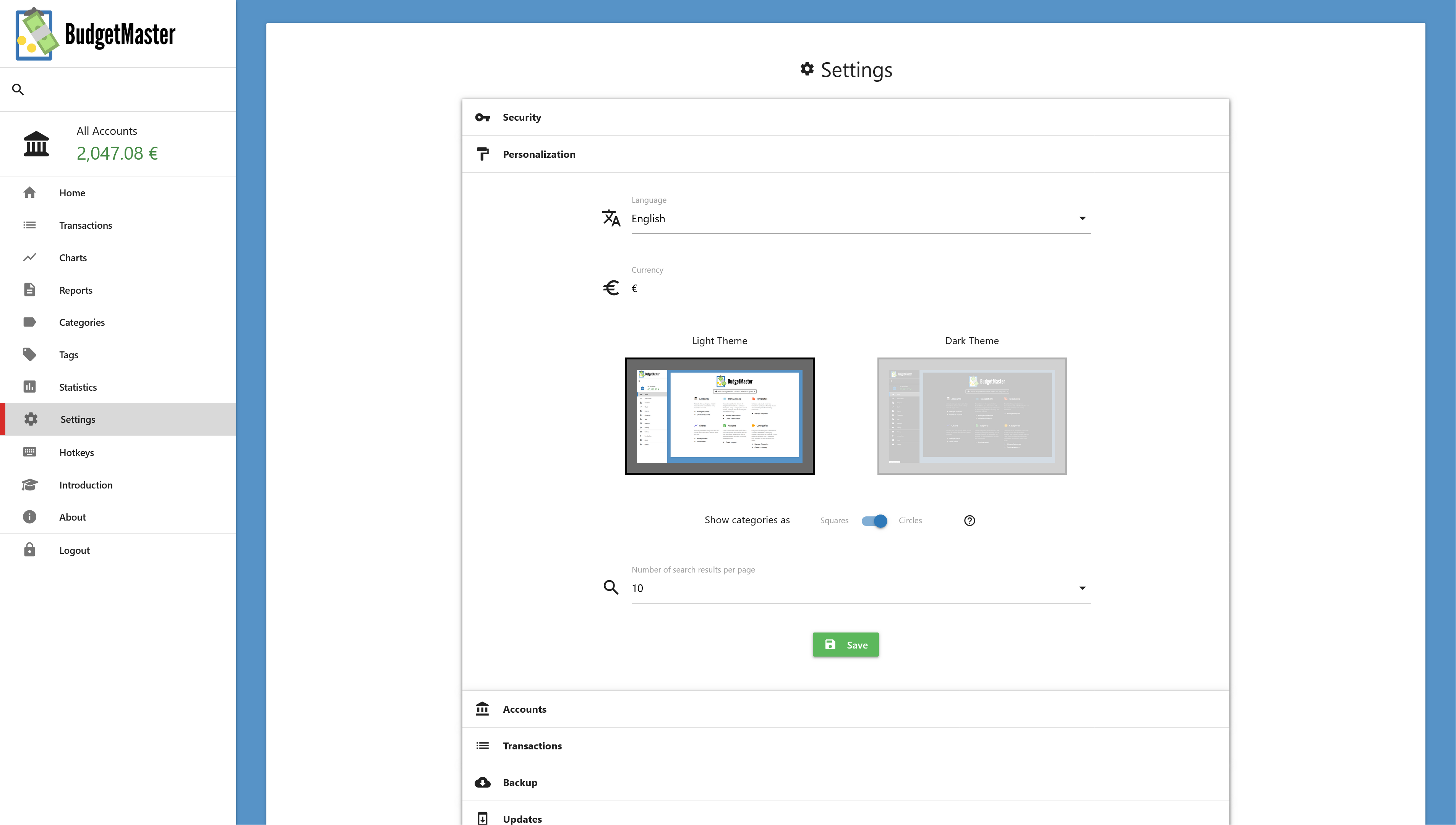Click the category shape help question icon

(x=969, y=520)
